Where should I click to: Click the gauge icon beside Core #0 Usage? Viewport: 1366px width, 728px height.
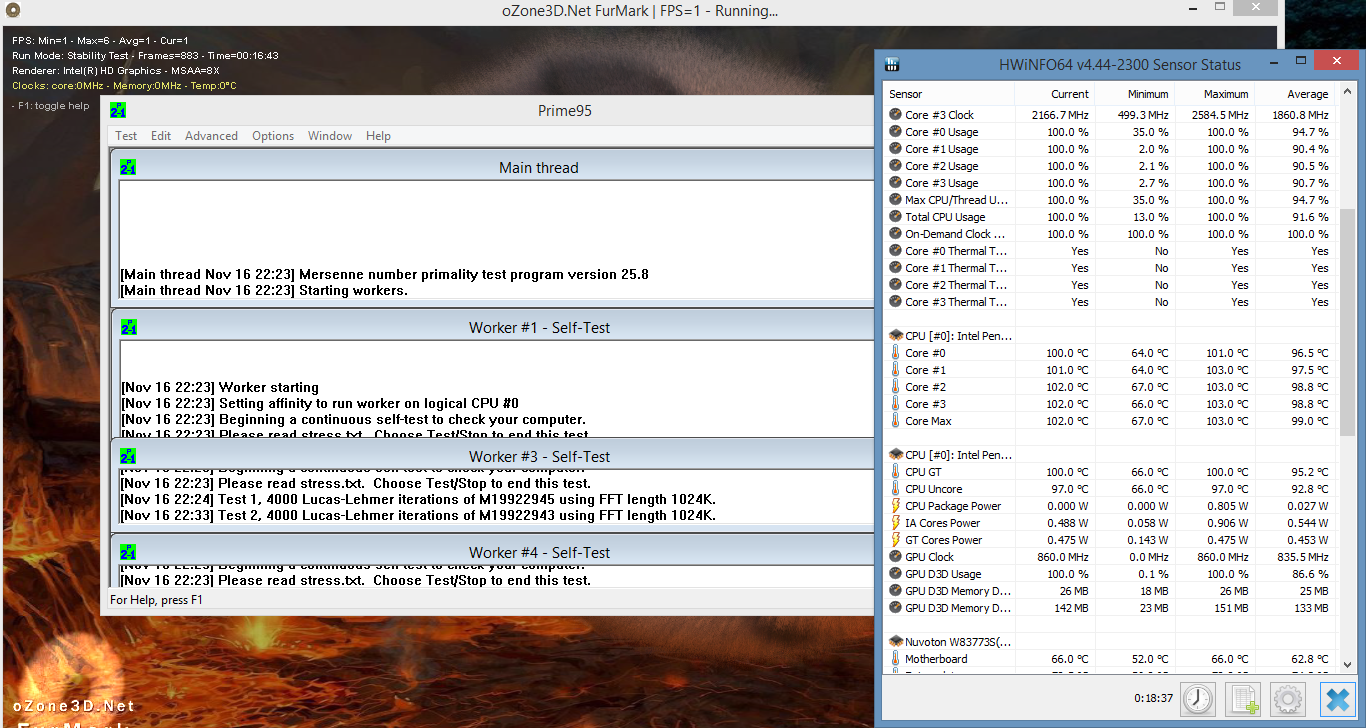point(895,132)
